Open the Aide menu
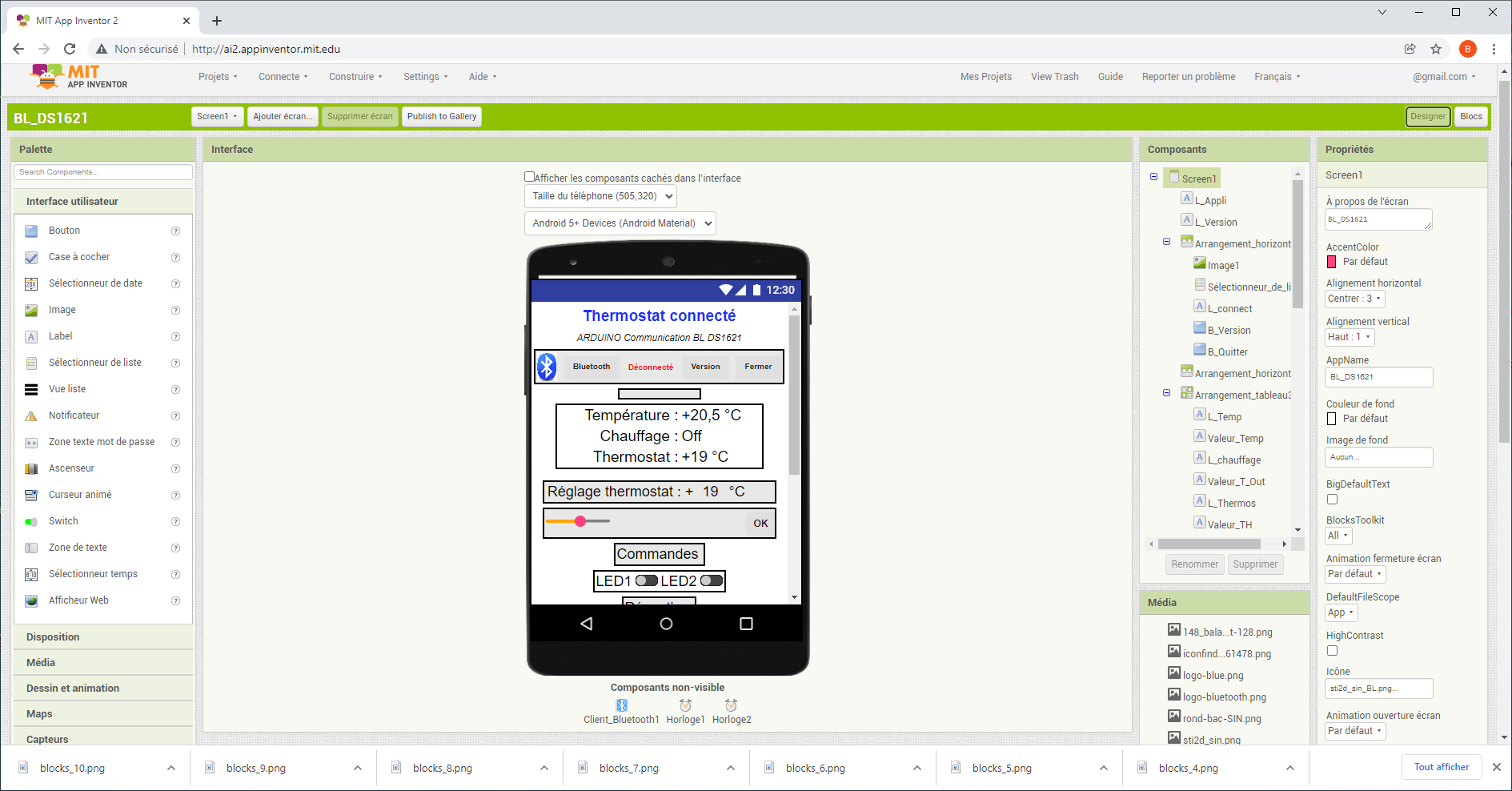This screenshot has width=1512, height=791. click(x=483, y=77)
